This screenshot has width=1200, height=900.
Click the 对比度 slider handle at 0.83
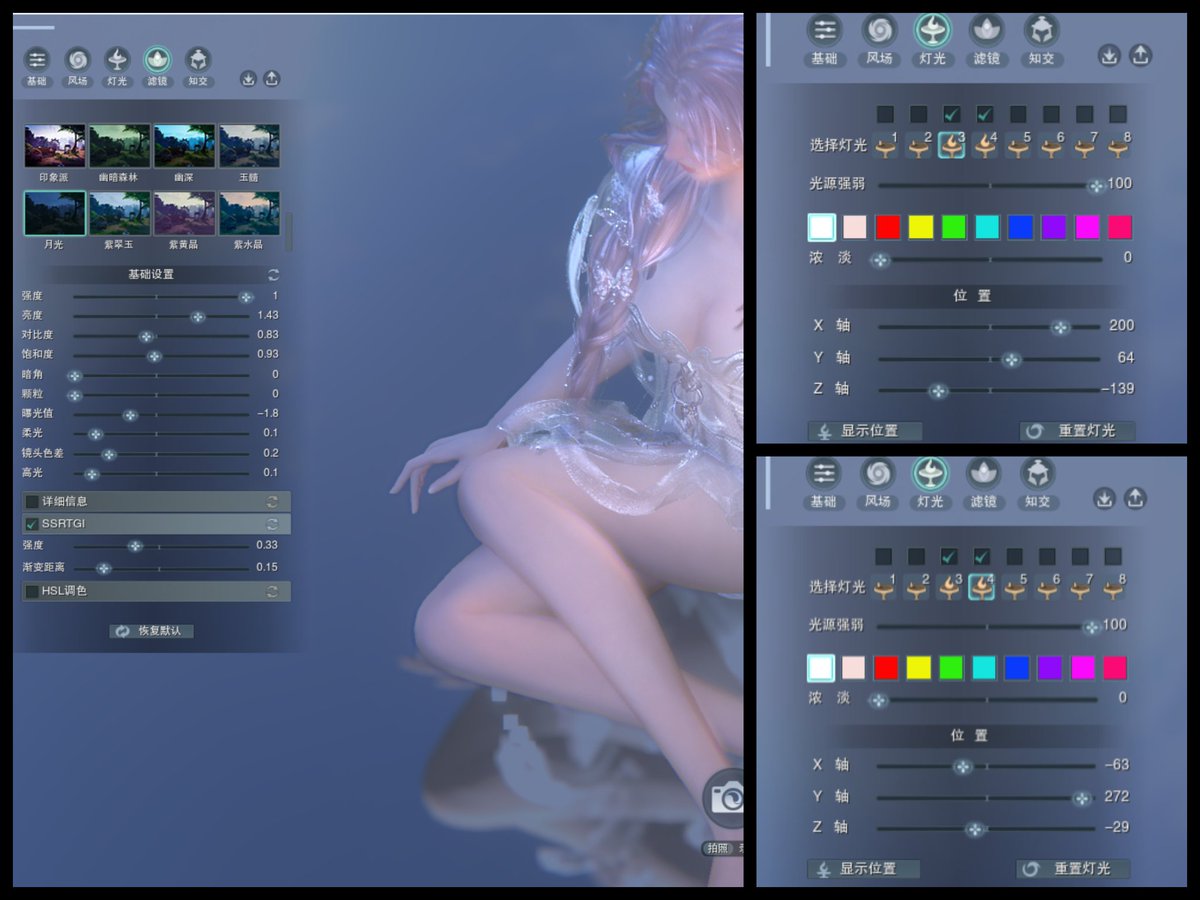[x=146, y=336]
